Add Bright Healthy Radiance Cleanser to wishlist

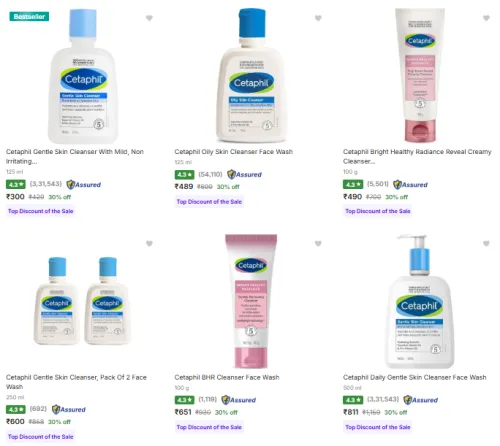486,18
